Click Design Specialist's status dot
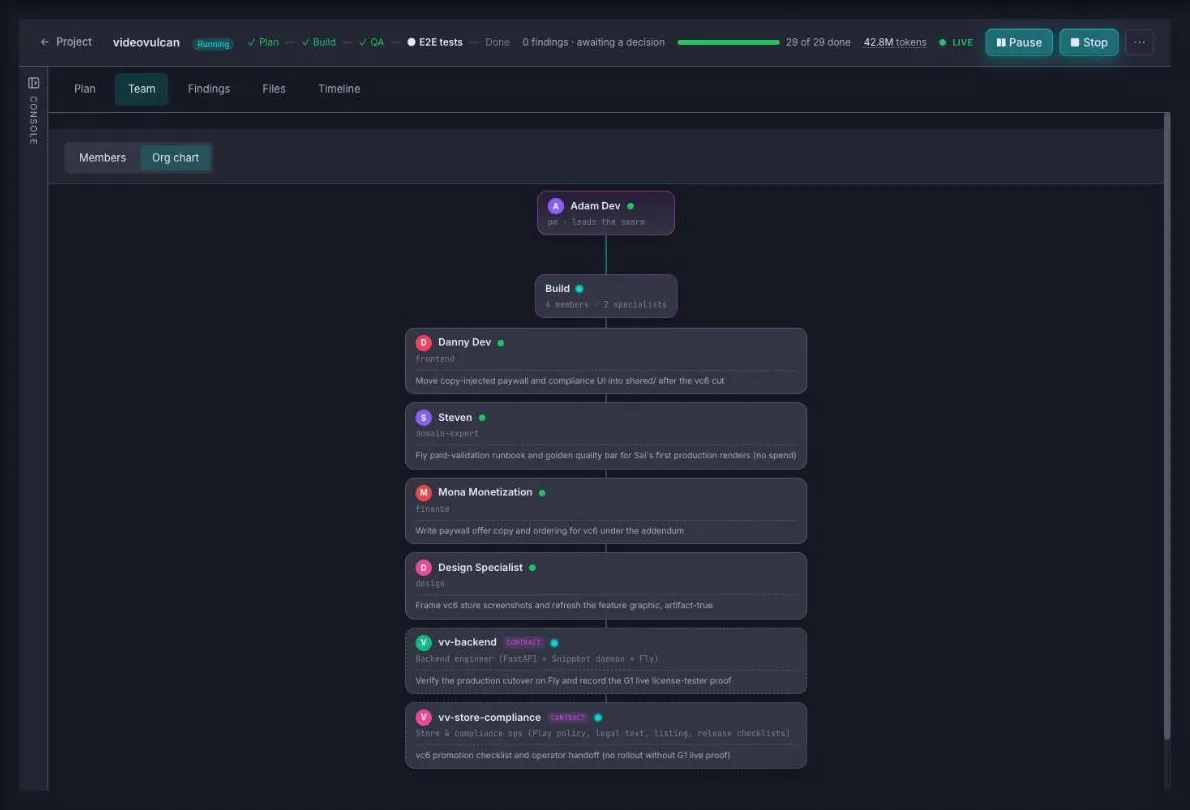The width and height of the screenshot is (1190, 810). click(532, 568)
